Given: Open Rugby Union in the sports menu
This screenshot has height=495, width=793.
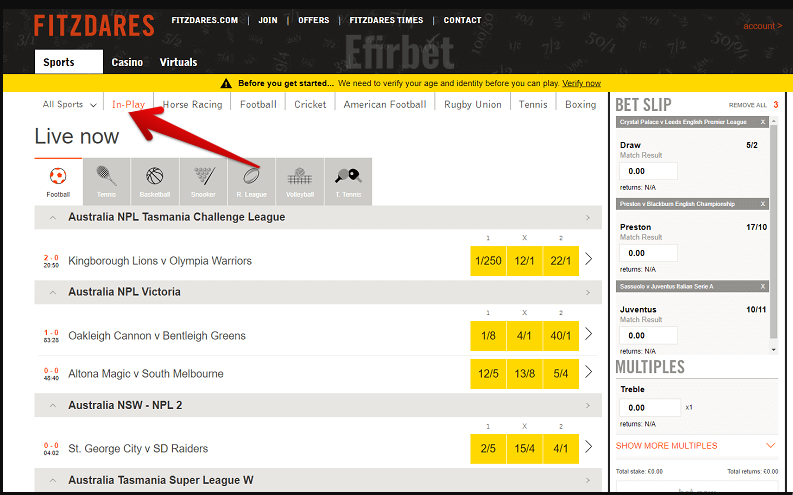Looking at the screenshot, I should pos(473,104).
